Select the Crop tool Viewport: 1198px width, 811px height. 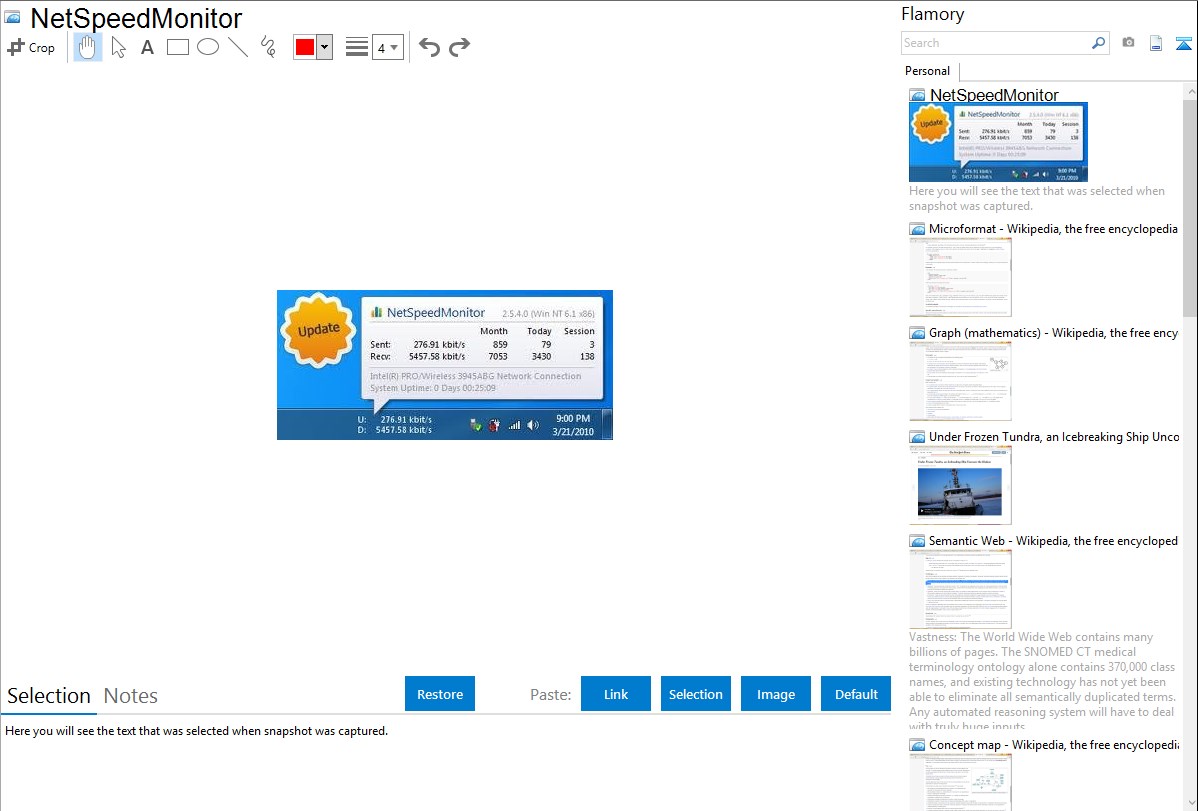(x=31, y=47)
